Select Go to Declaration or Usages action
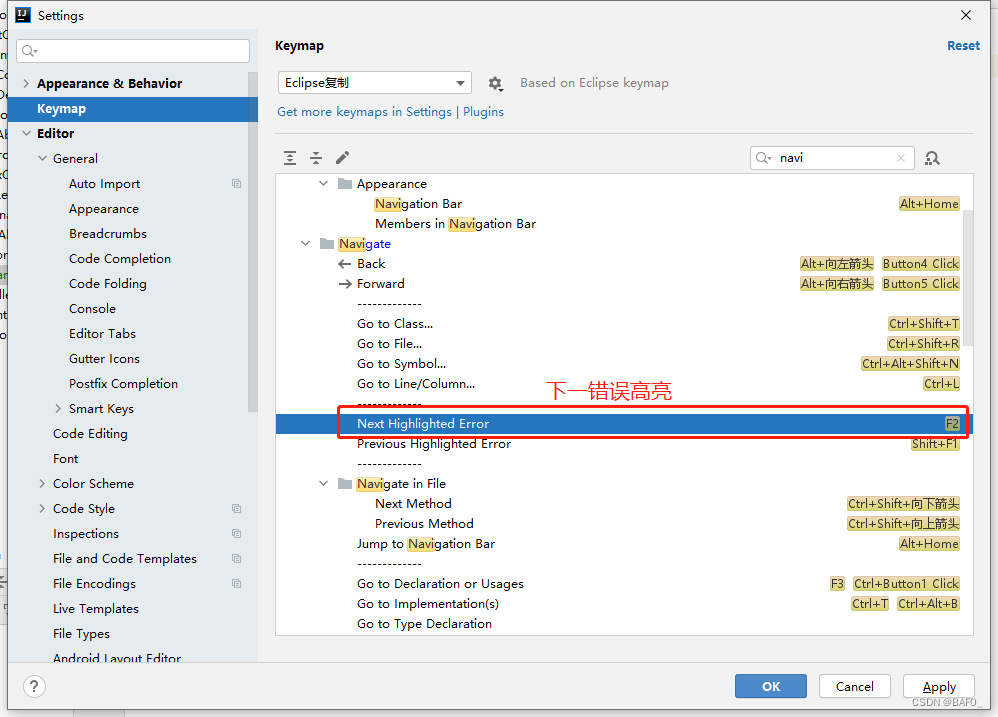The image size is (998, 717). [624, 584]
